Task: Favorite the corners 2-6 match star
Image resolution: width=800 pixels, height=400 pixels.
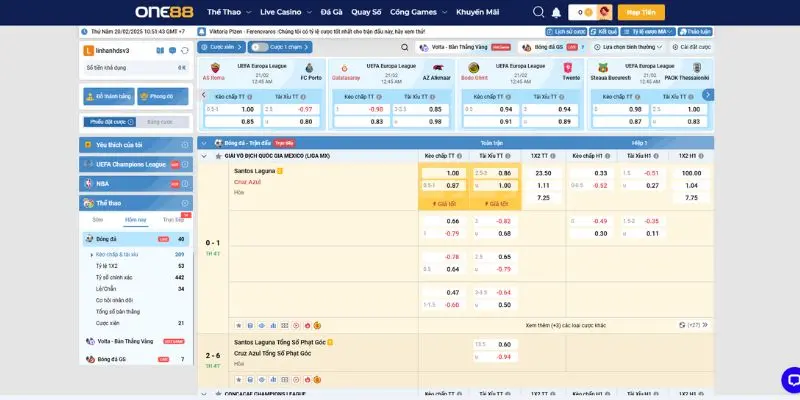Action: click(x=238, y=380)
